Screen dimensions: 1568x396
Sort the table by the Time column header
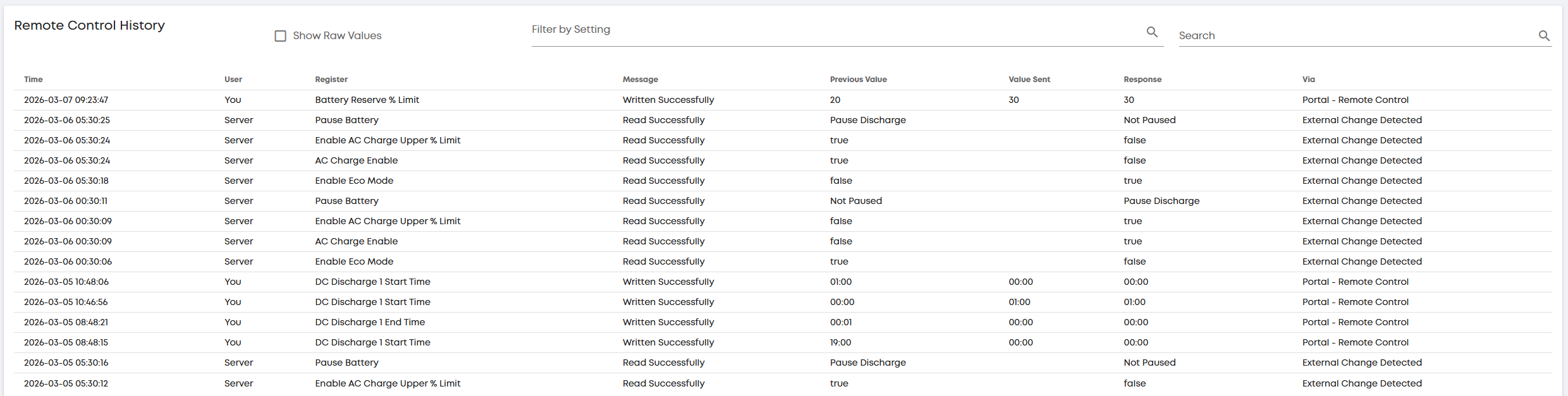[34, 80]
